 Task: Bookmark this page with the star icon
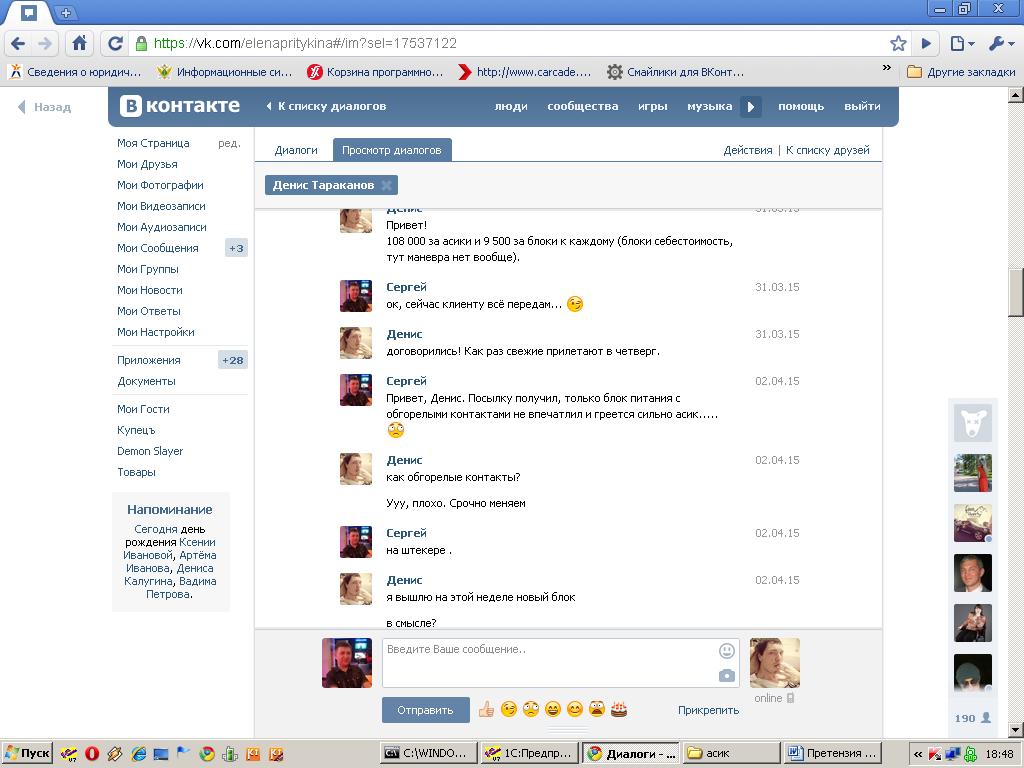click(x=898, y=44)
